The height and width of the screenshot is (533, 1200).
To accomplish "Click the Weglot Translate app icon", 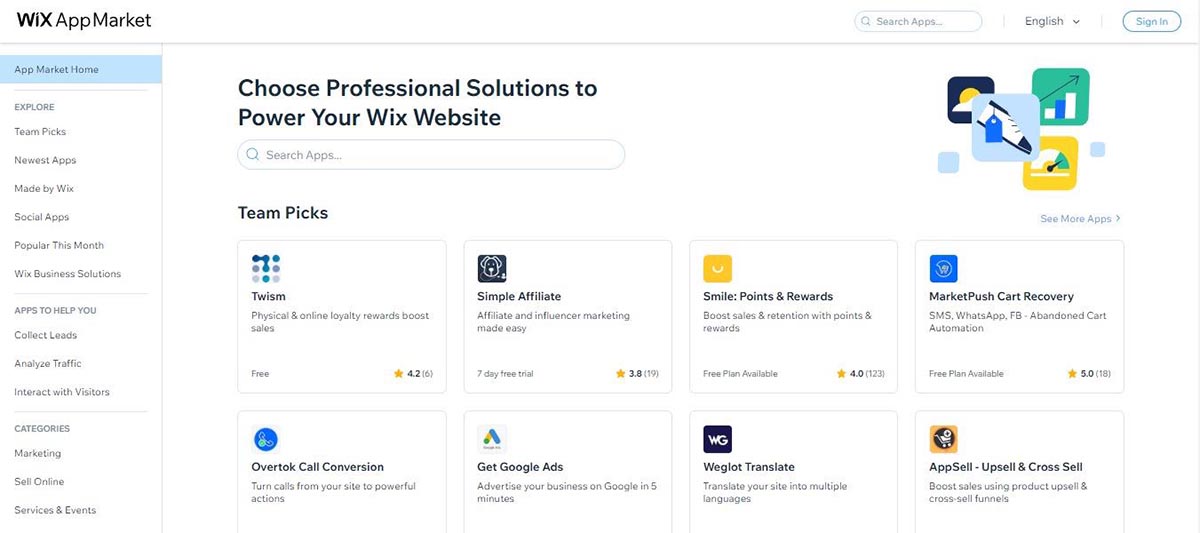I will 718,439.
